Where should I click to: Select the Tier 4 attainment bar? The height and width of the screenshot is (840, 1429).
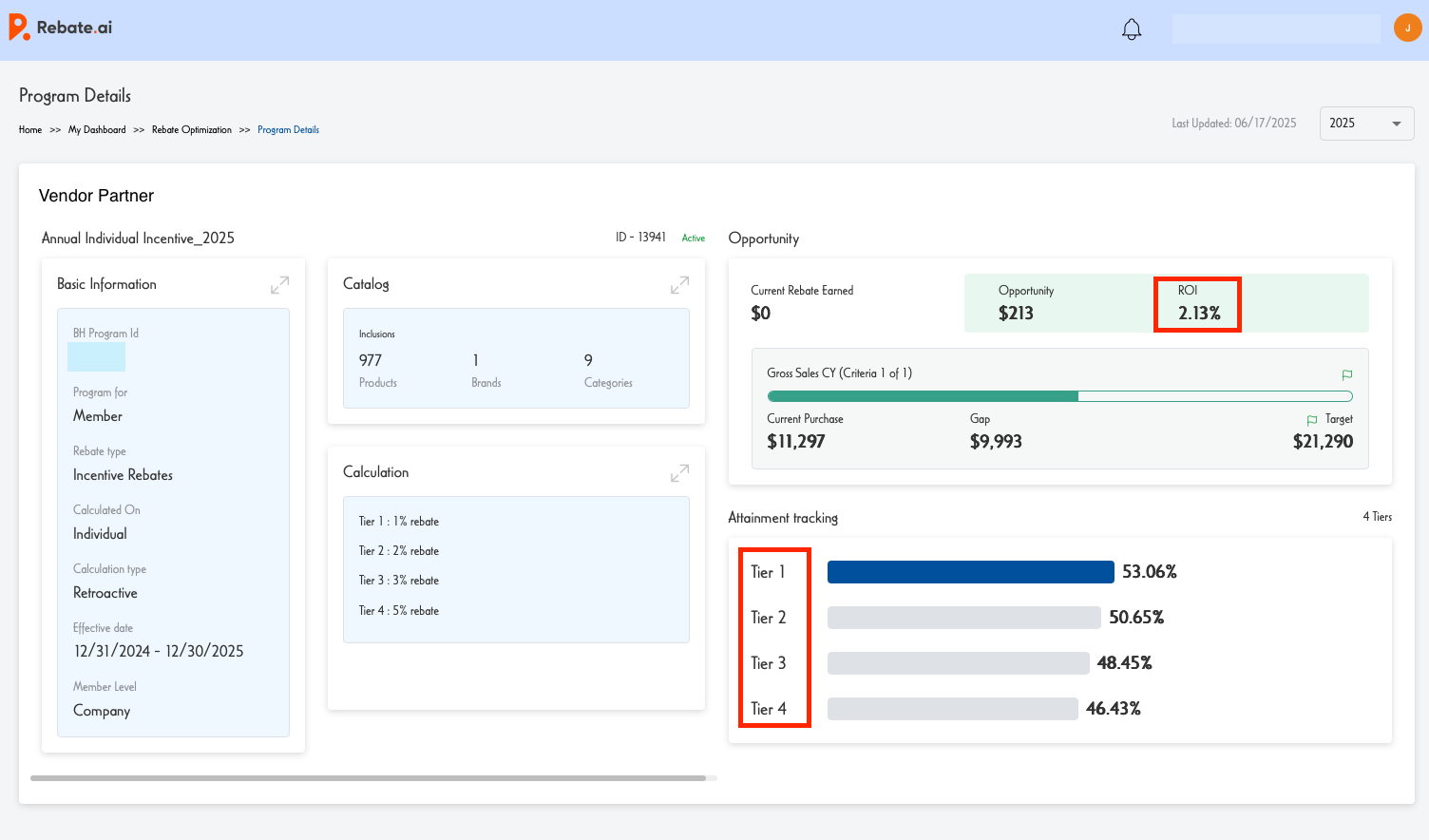[x=952, y=709]
